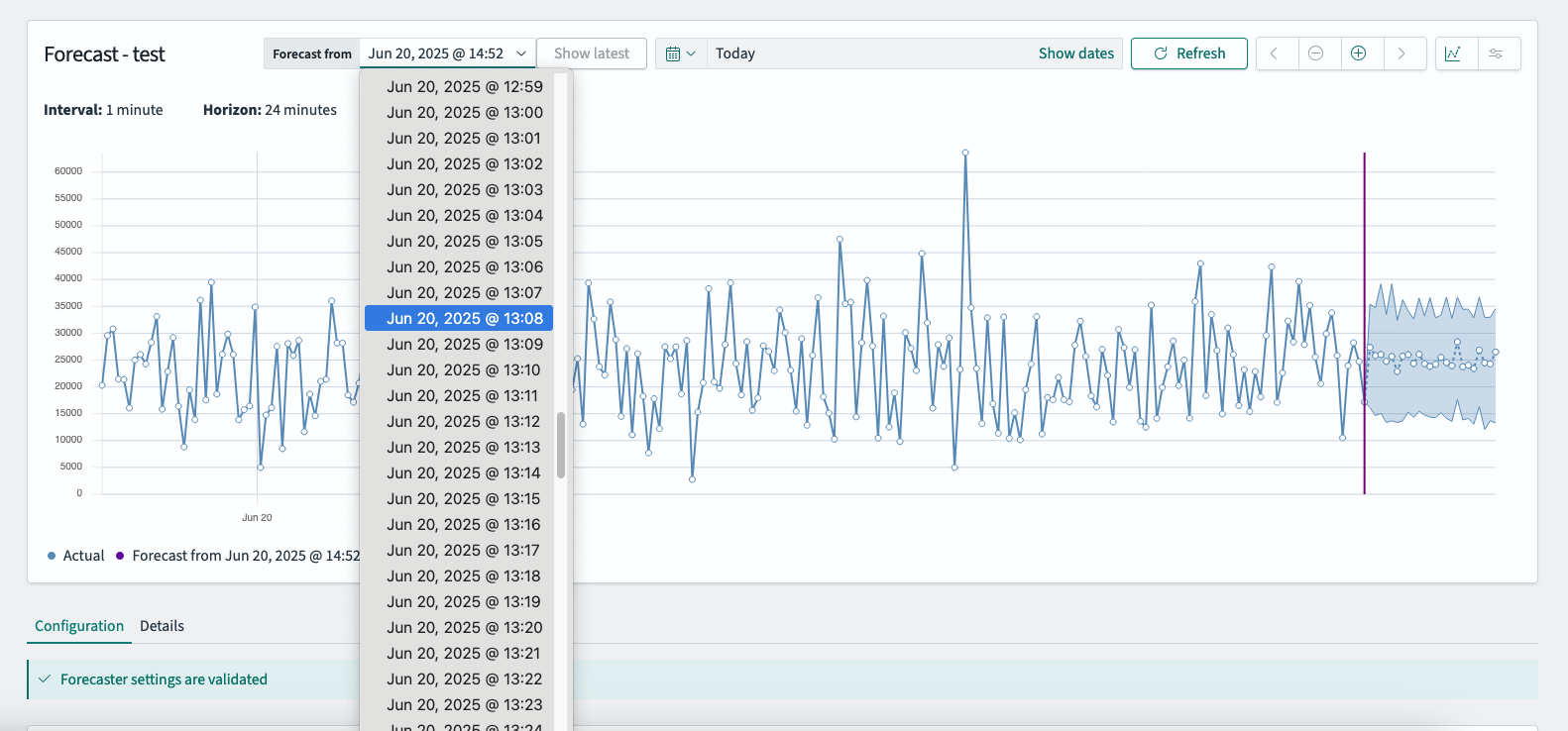Click the Show dates link
The height and width of the screenshot is (731, 1568).
tap(1075, 53)
